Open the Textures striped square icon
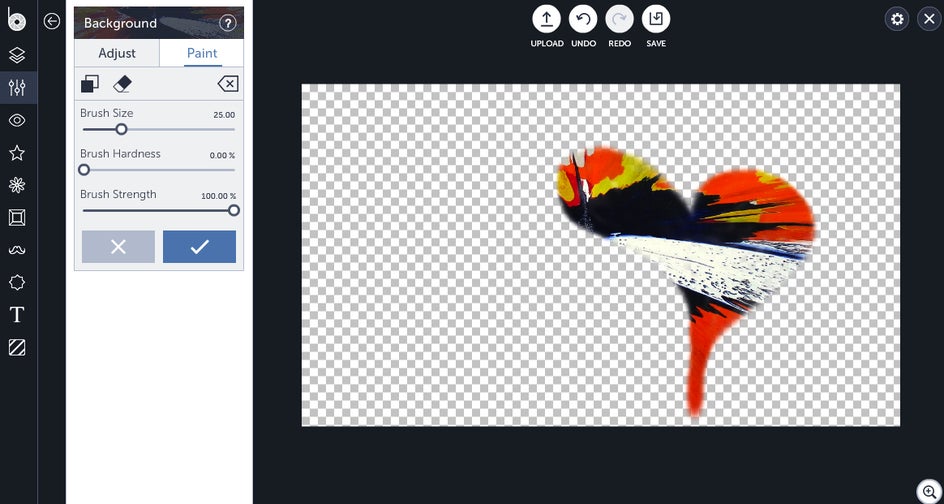The image size is (944, 504). (x=17, y=347)
